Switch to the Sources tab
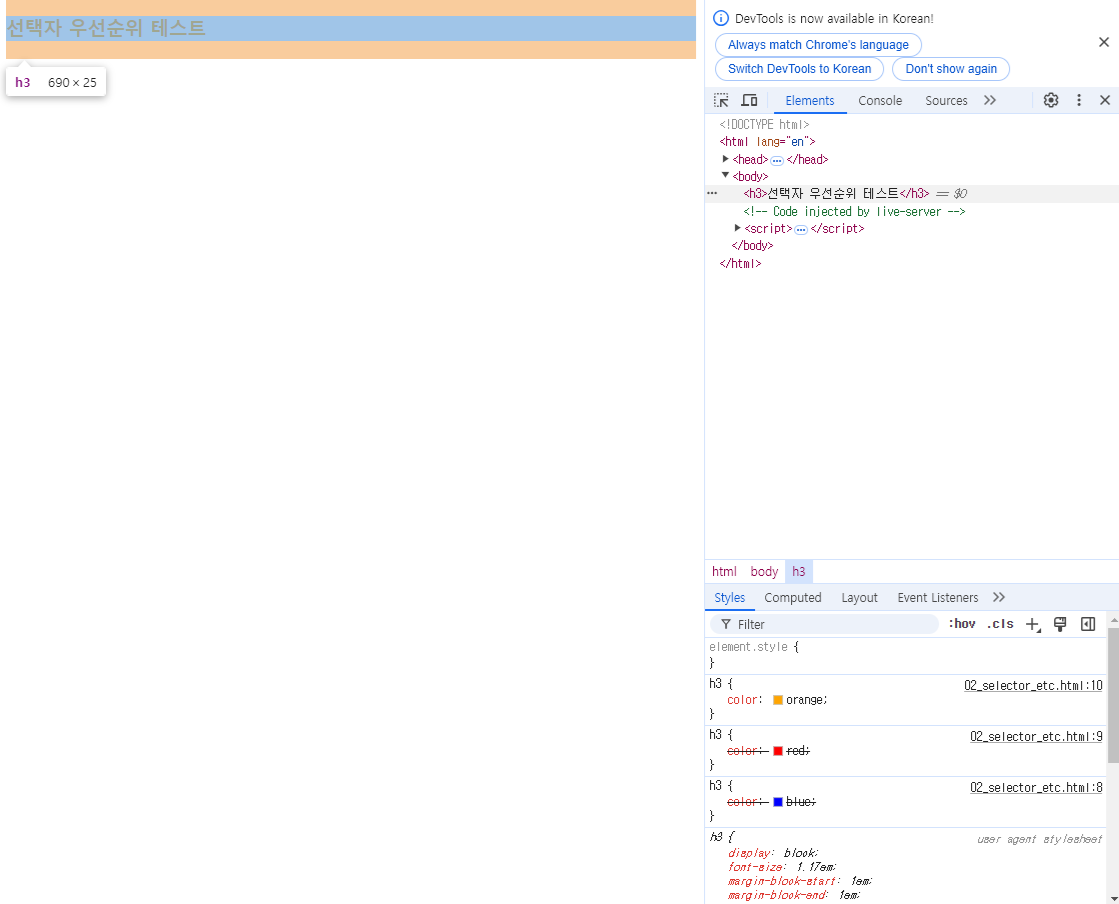This screenshot has height=904, width=1119. pos(946,101)
